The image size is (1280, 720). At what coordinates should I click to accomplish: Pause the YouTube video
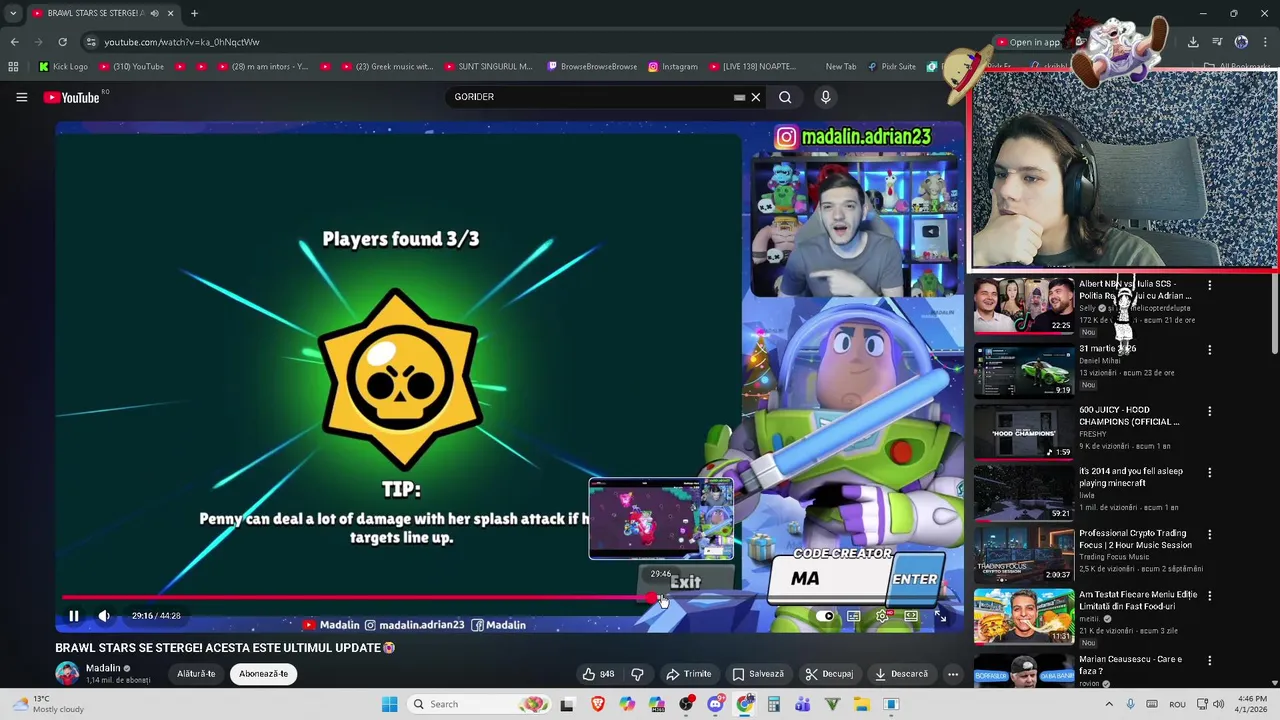(x=73, y=616)
